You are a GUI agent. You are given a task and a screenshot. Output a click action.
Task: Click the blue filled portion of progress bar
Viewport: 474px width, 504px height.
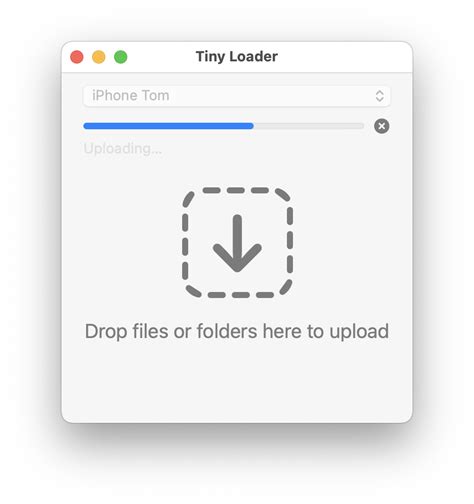(168, 126)
